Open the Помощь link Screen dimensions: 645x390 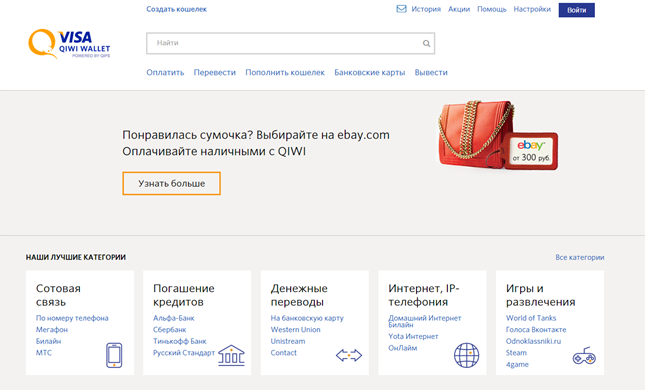tap(492, 9)
